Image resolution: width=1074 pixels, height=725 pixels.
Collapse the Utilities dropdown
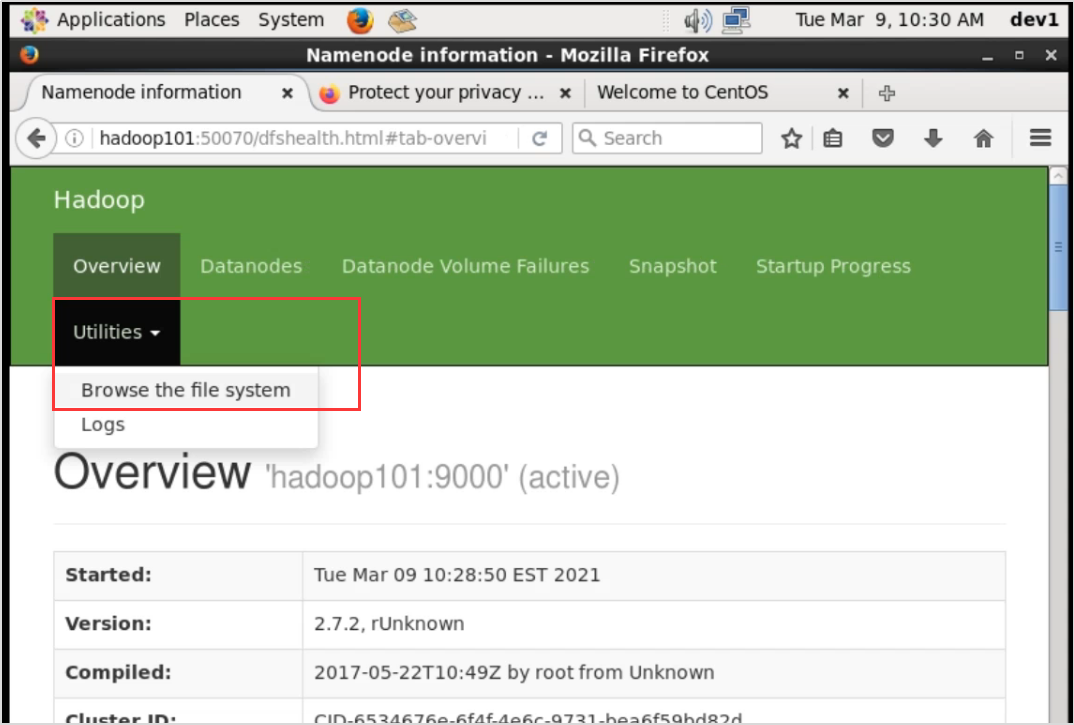(116, 332)
